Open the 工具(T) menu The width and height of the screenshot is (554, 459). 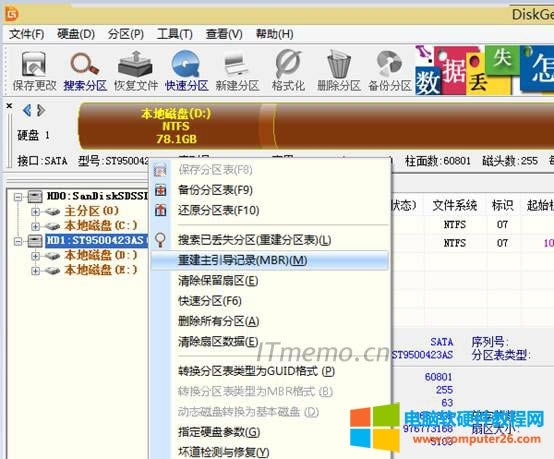175,34
